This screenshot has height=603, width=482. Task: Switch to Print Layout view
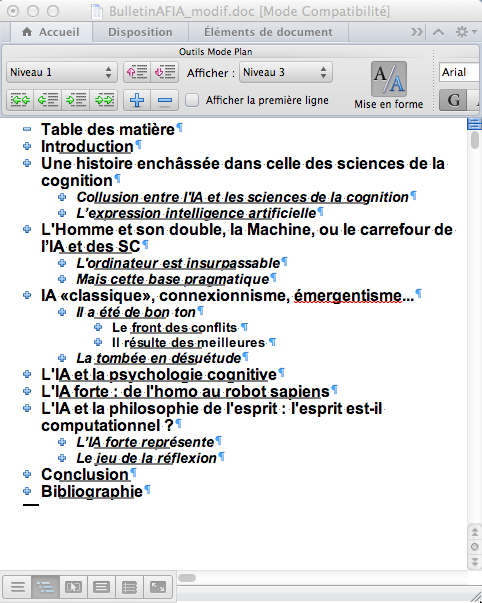click(101, 587)
